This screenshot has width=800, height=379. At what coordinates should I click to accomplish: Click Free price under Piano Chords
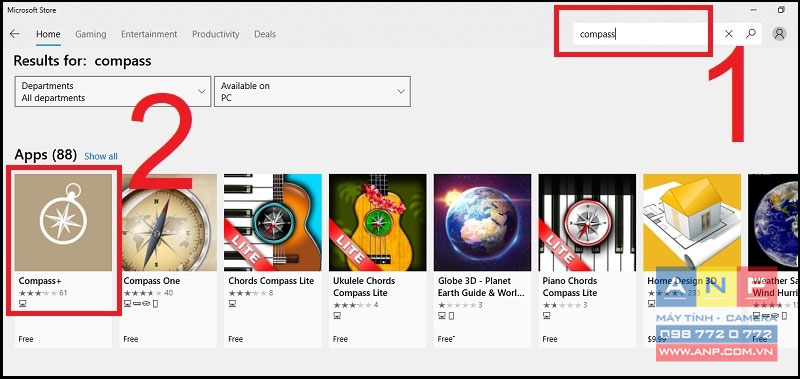point(550,339)
